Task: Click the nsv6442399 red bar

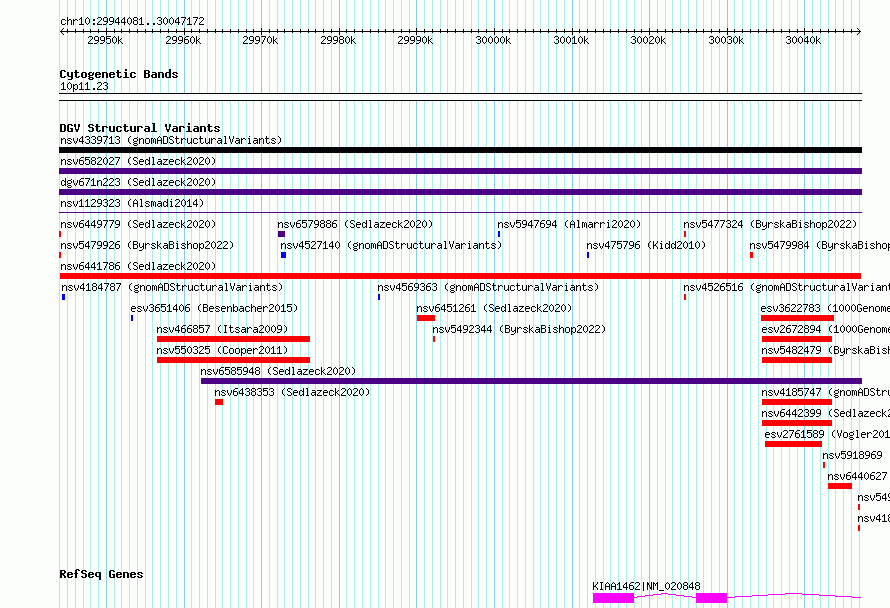Action: pos(797,423)
